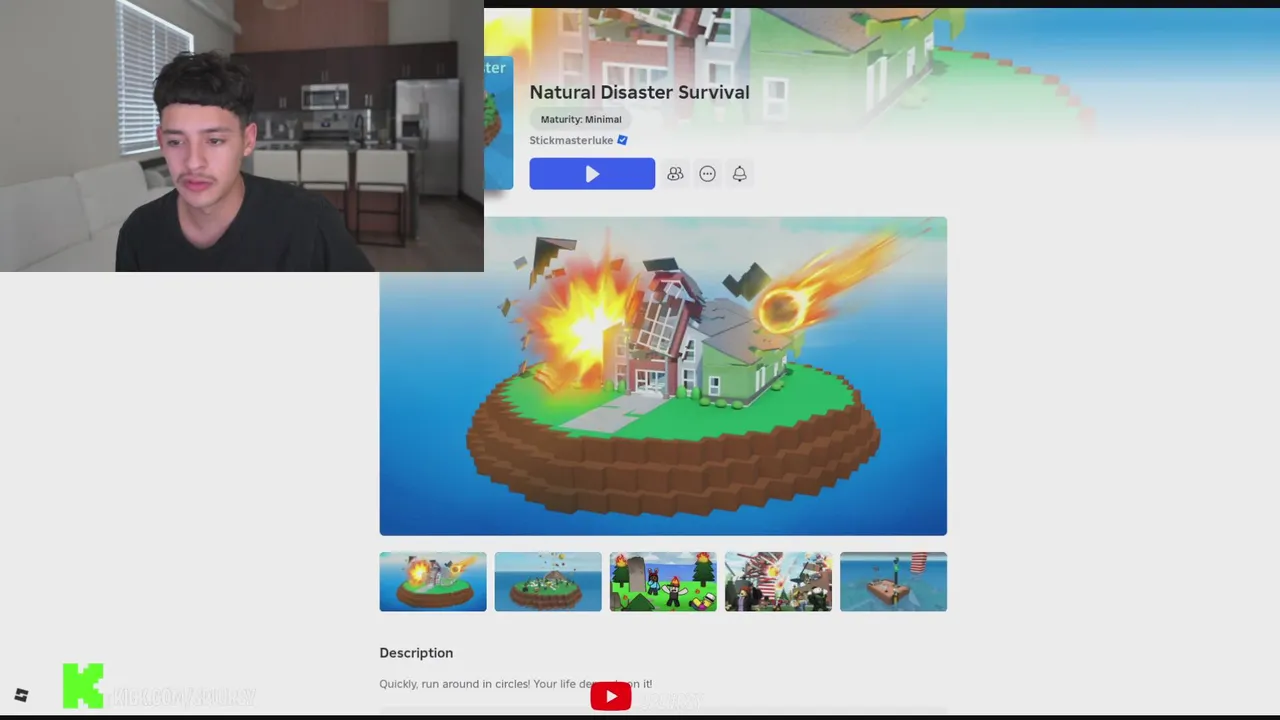This screenshot has height=720, width=1280.
Task: Open the three-dots more options menu
Action: (x=707, y=174)
